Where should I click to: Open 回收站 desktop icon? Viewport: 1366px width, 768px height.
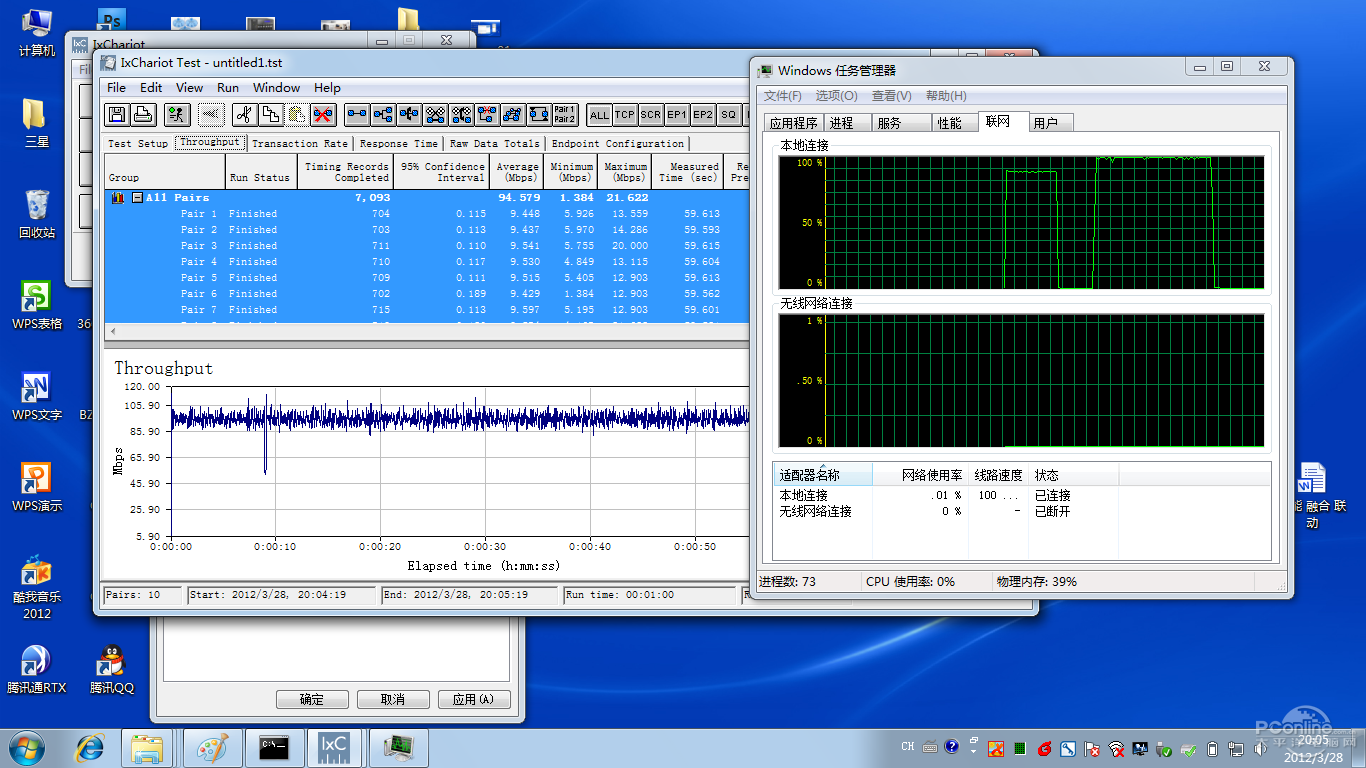pos(37,214)
